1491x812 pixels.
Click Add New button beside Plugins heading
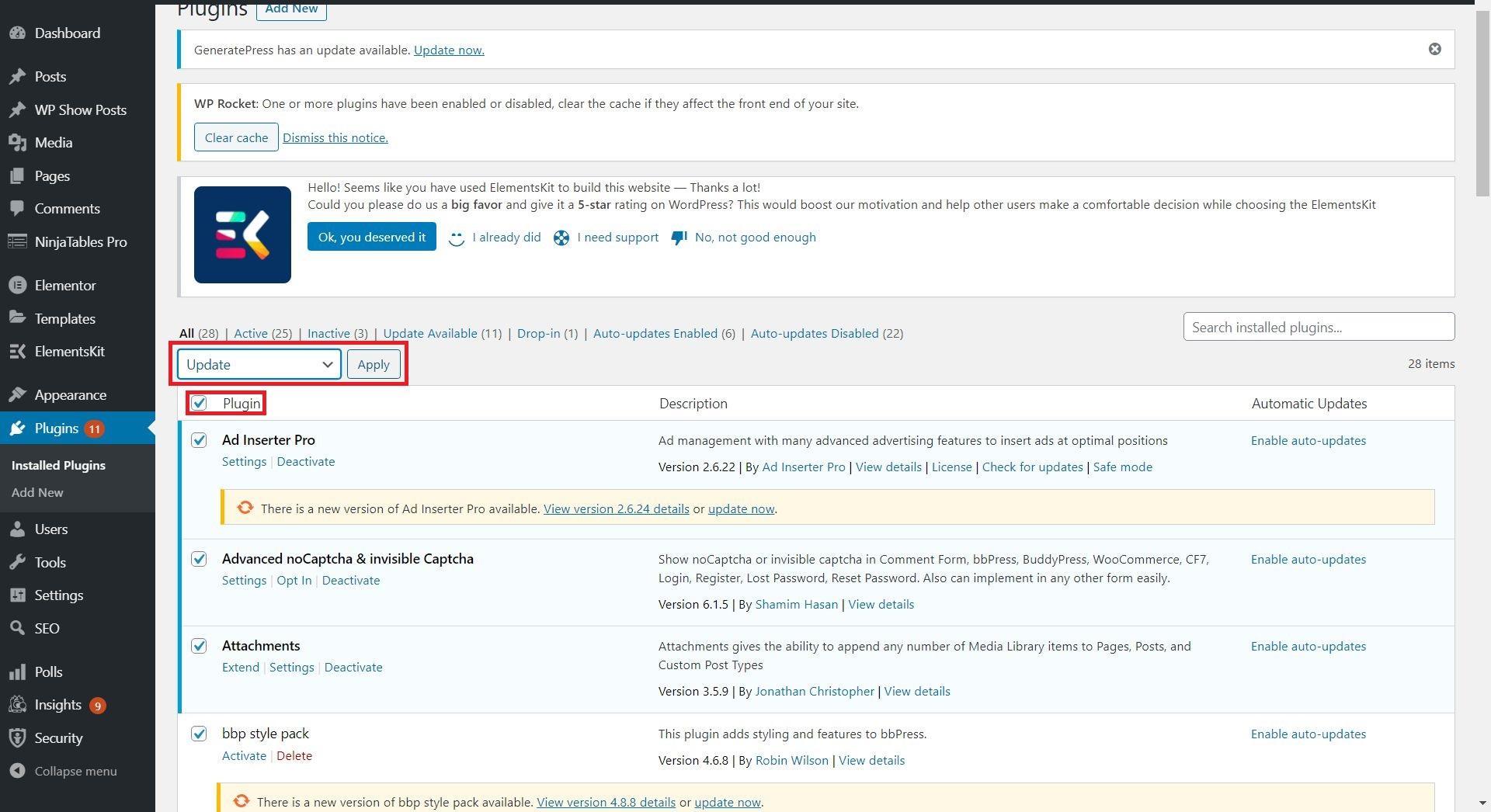(291, 10)
